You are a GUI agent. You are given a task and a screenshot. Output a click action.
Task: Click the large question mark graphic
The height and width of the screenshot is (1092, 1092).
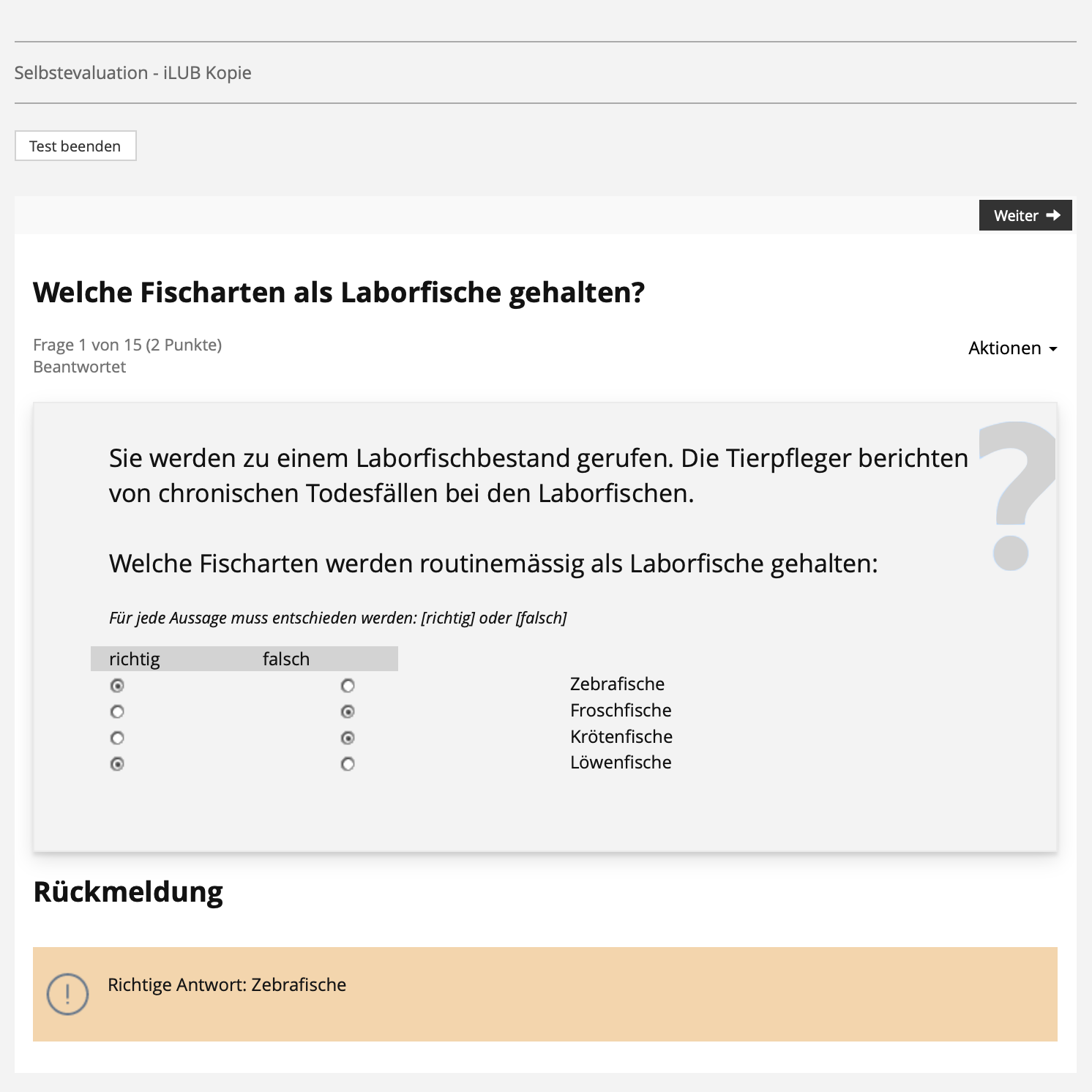(1016, 494)
